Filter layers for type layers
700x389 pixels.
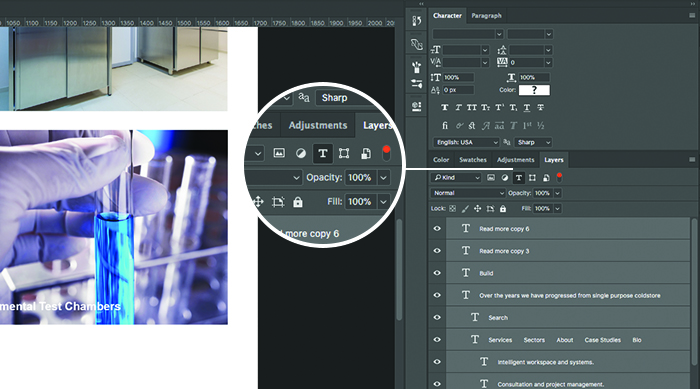click(x=518, y=178)
